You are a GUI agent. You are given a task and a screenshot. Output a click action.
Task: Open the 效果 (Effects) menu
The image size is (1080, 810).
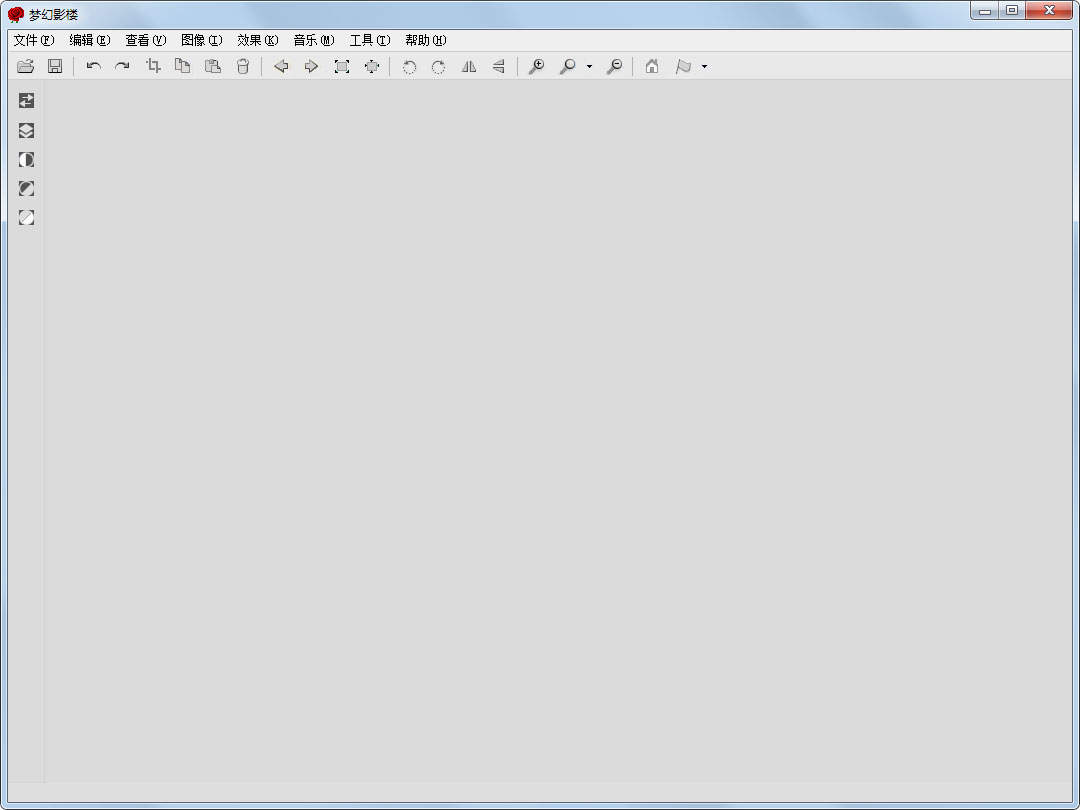pyautogui.click(x=257, y=40)
